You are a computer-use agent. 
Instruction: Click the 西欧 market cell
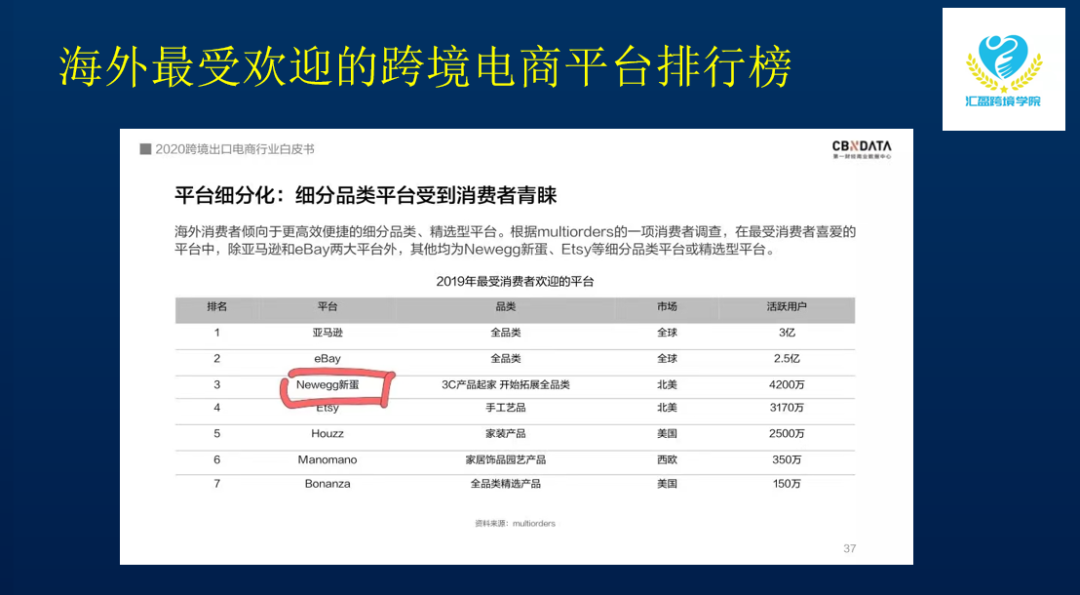pos(667,459)
